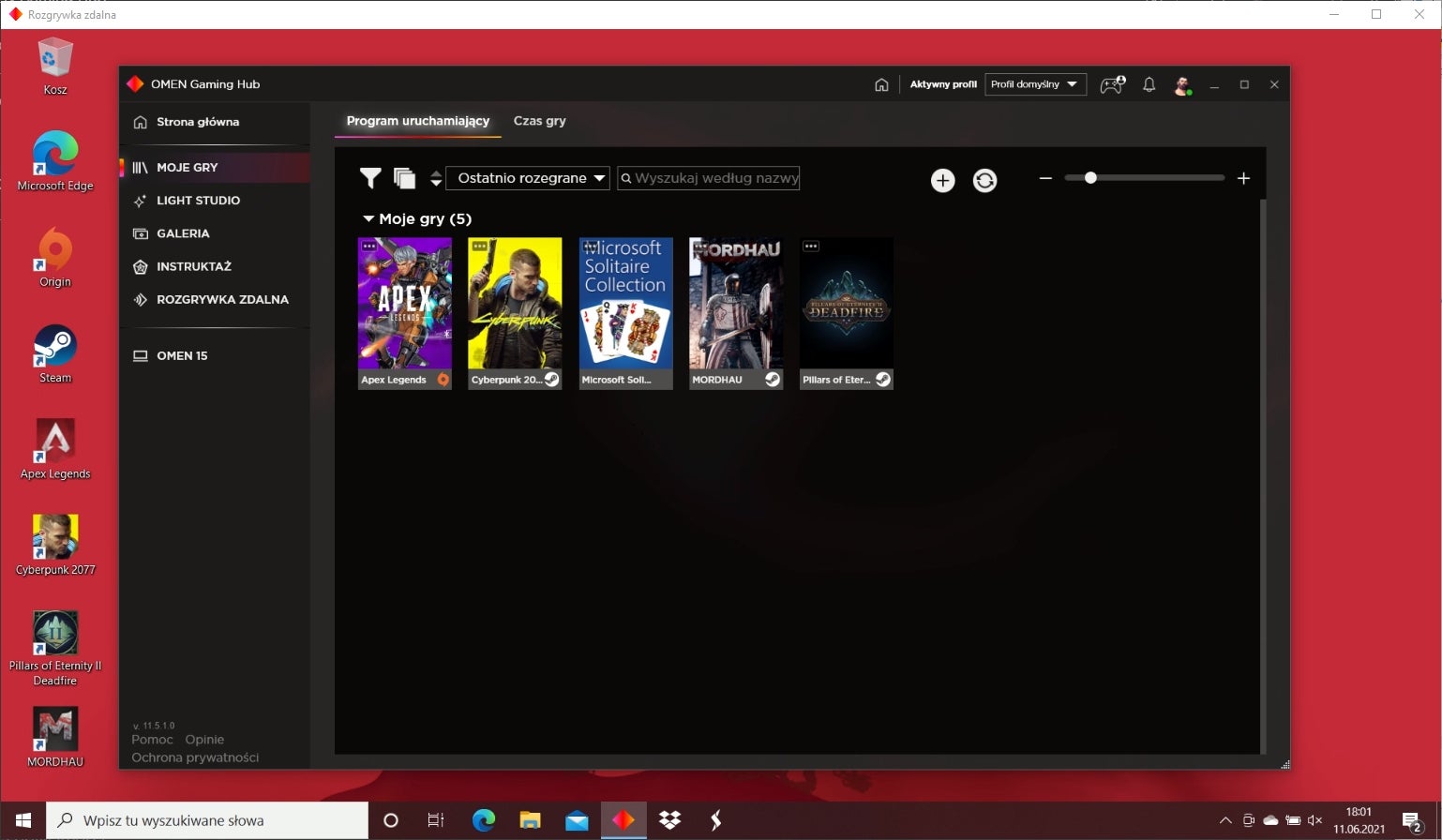Click the Opinie link
Image resolution: width=1442 pixels, height=840 pixels.
pos(204,740)
